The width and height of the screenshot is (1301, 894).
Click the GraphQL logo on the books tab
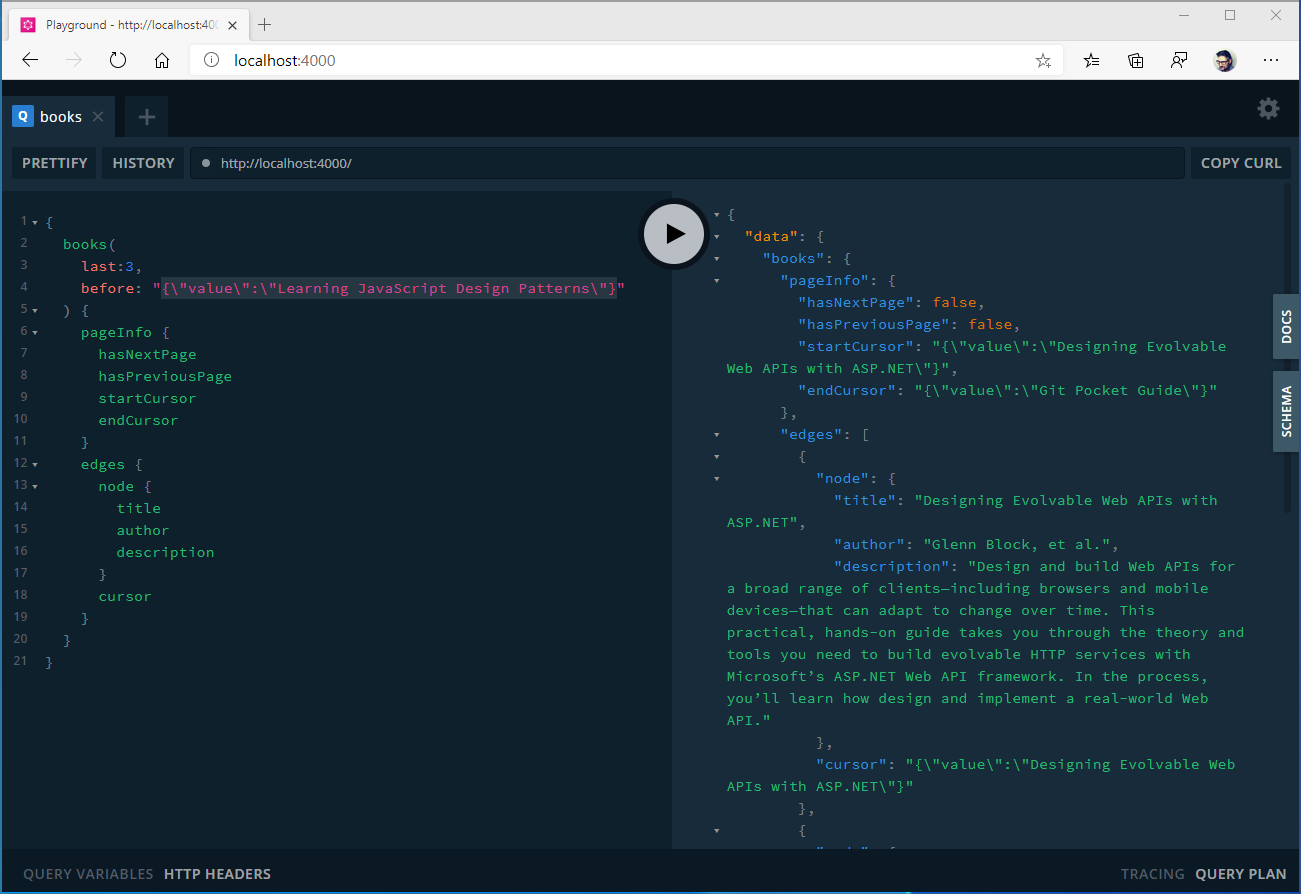[22, 116]
